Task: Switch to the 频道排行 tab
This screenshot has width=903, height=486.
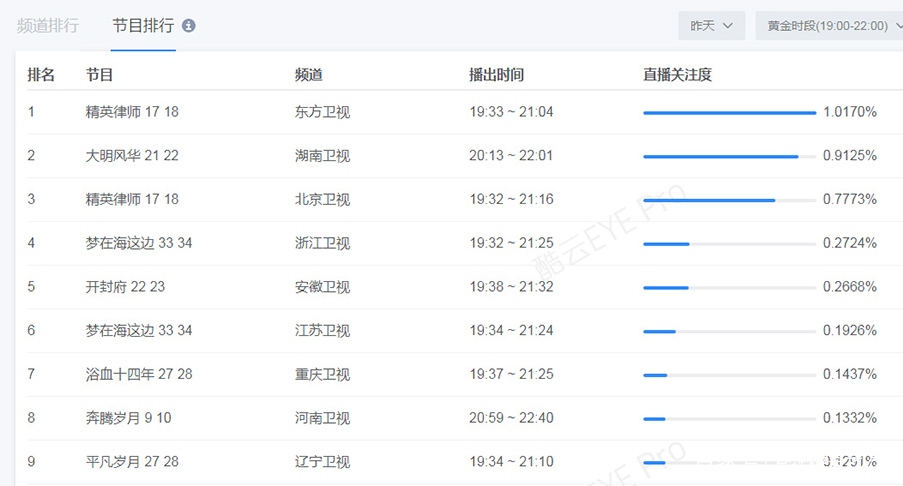Action: coord(47,26)
